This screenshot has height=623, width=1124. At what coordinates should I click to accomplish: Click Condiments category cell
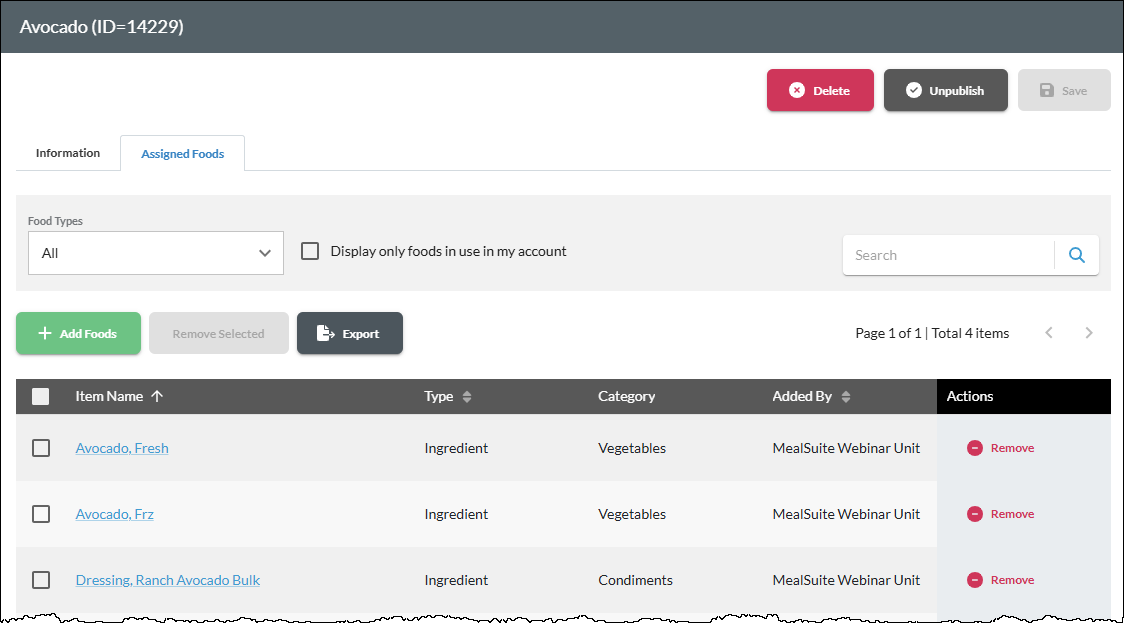635,580
